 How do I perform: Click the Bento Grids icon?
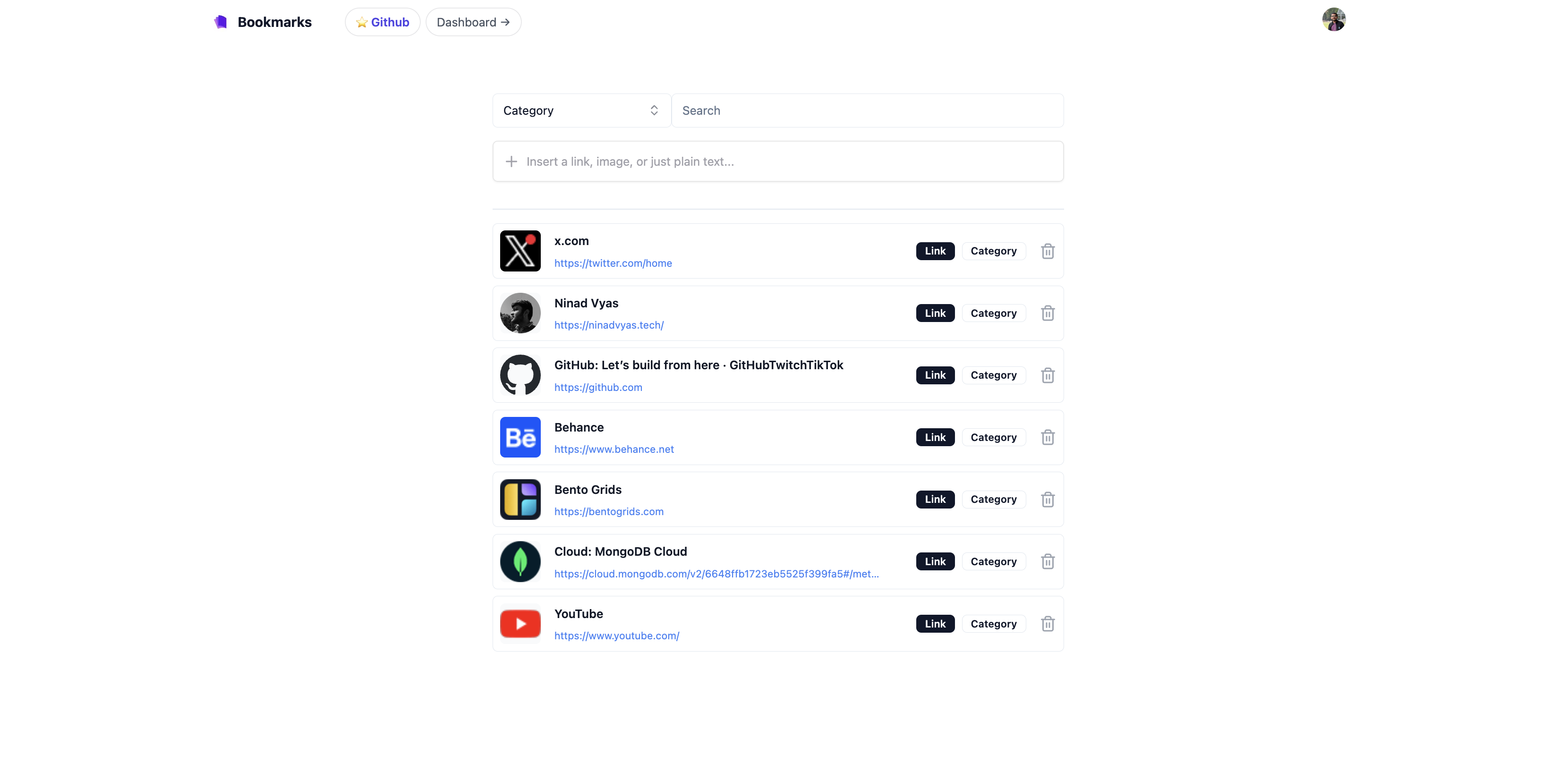point(520,499)
